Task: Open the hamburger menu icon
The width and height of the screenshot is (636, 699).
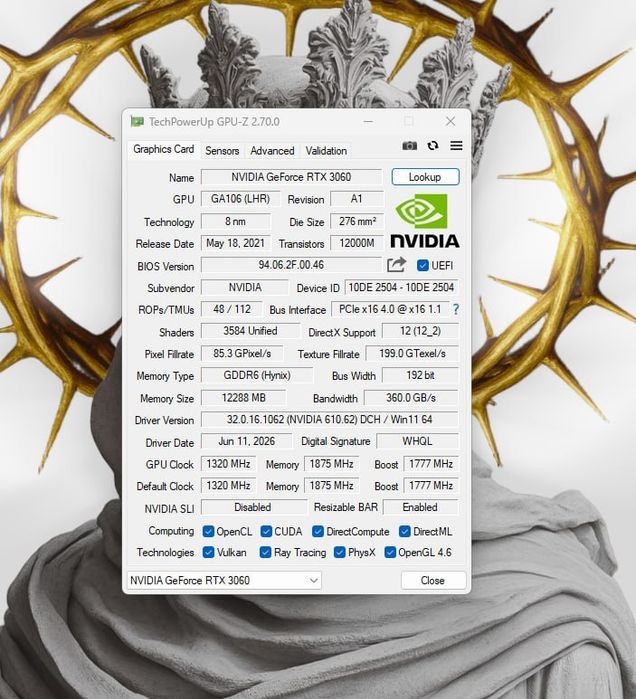Action: pyautogui.click(x=456, y=146)
